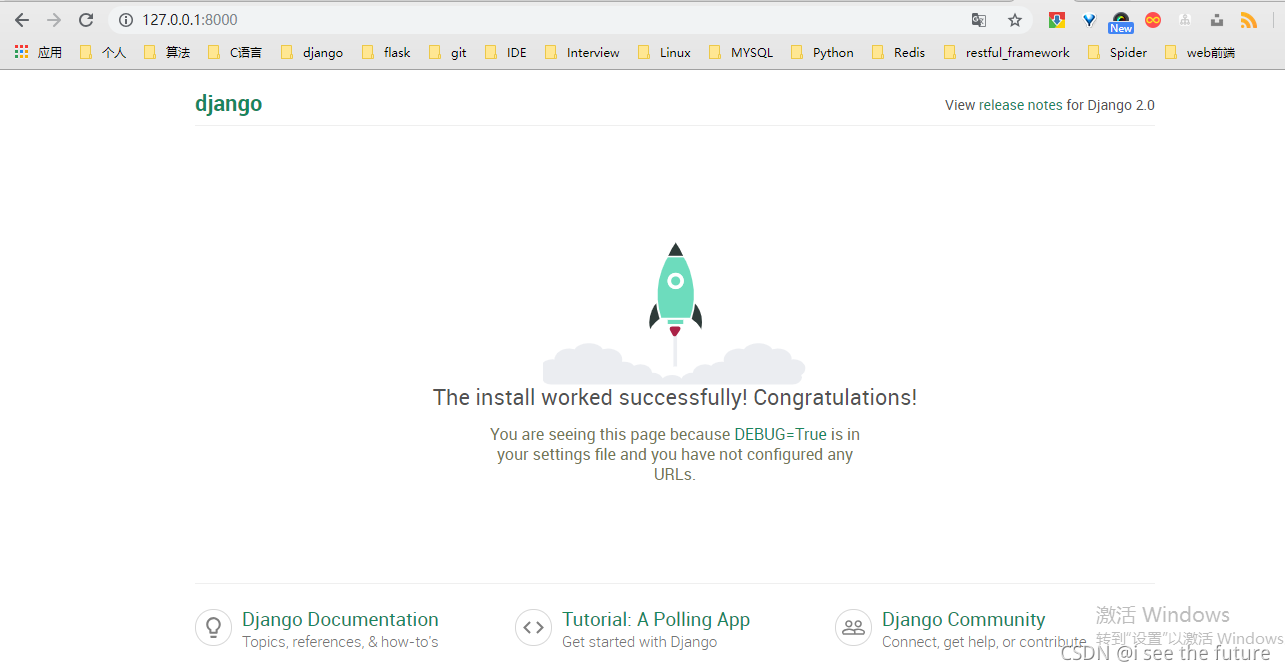The width and height of the screenshot is (1285, 671).
Task: Open the web前端 bookmark folder
Action: [1200, 52]
